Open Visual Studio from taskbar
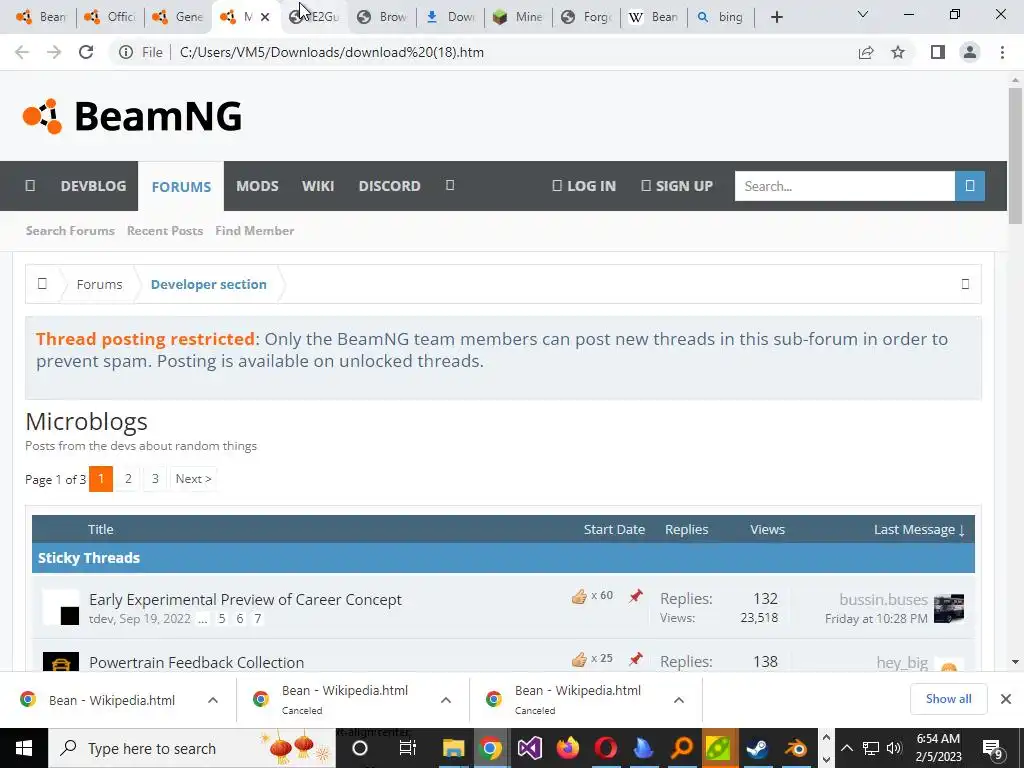The height and width of the screenshot is (768, 1024). [x=530, y=748]
